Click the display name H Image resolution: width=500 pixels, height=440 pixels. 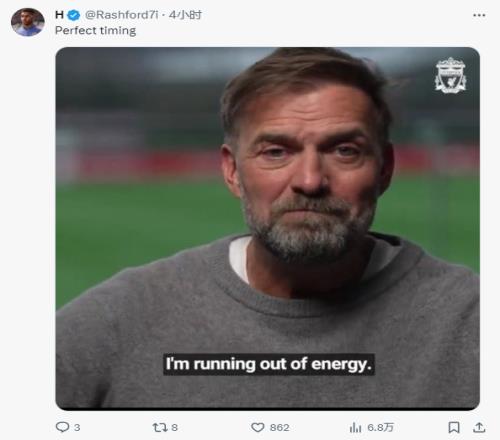[x=59, y=15]
